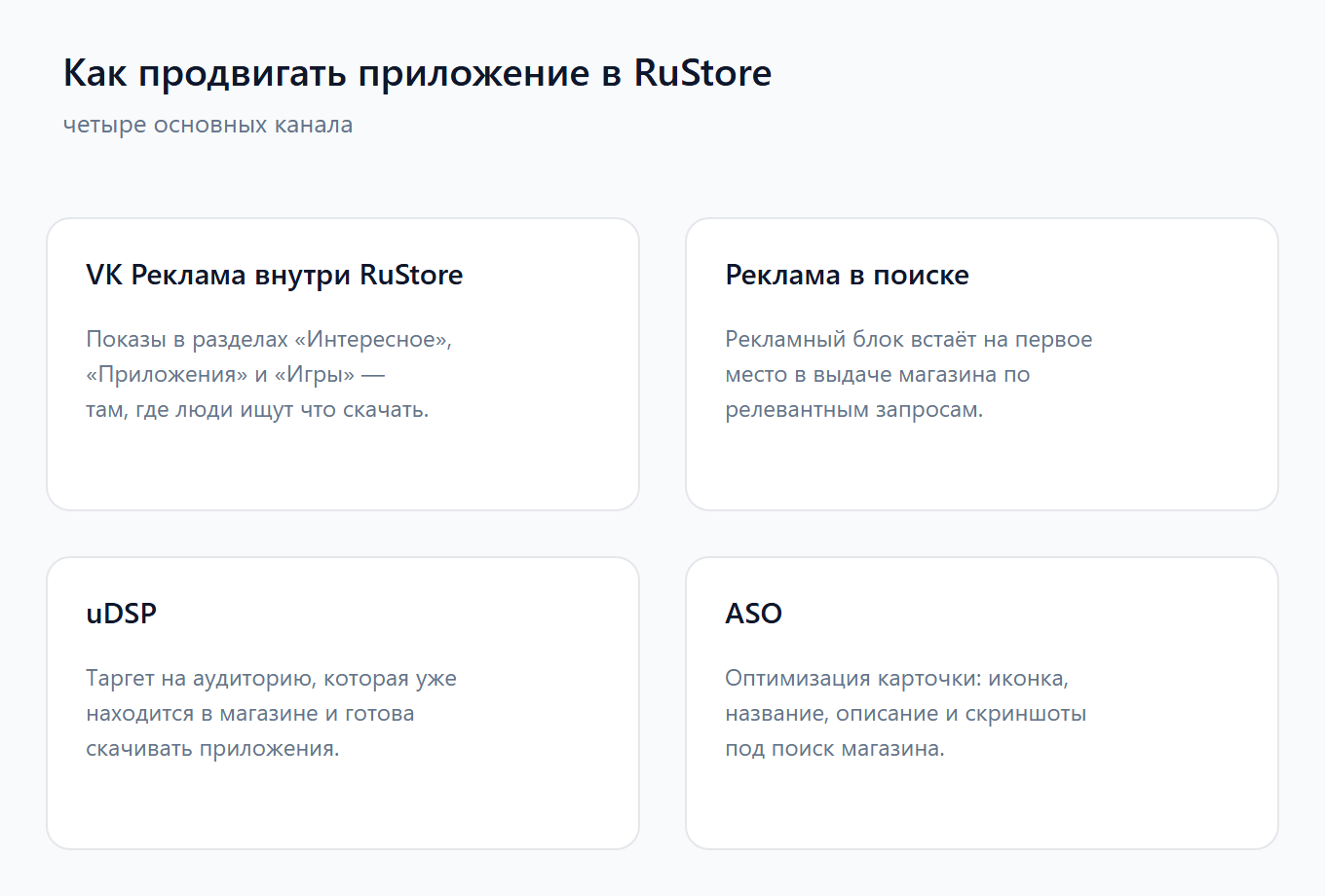Image resolution: width=1325 pixels, height=896 pixels.
Task: Click the description starting «Рекламный блок встаёт»
Action: click(909, 374)
